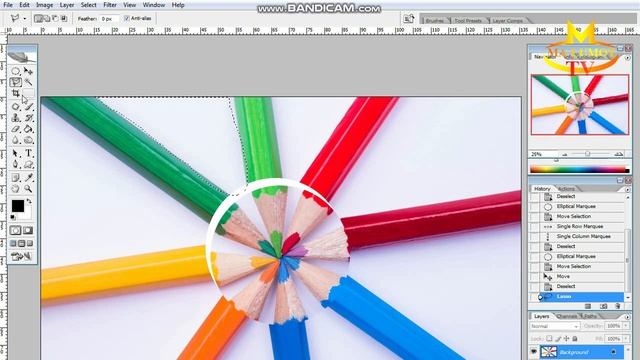The width and height of the screenshot is (640, 360).
Task: Open the Normal blend mode dropdown
Action: tap(554, 326)
